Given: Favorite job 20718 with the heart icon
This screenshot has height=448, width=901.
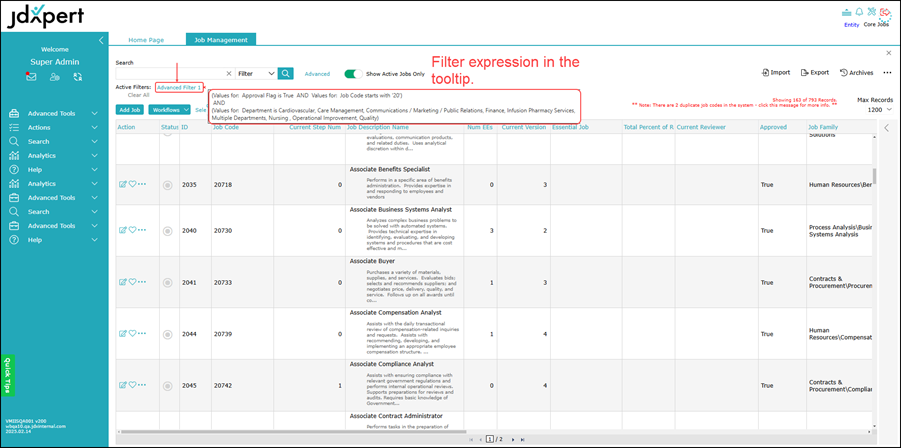Looking at the screenshot, I should [132, 184].
